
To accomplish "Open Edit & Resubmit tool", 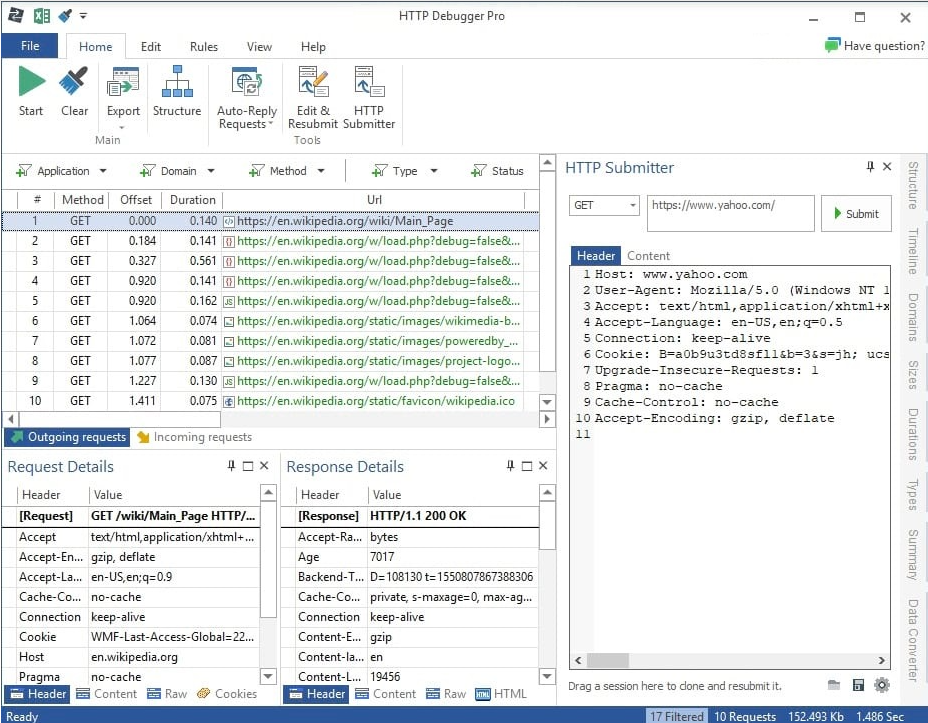I will [x=313, y=83].
